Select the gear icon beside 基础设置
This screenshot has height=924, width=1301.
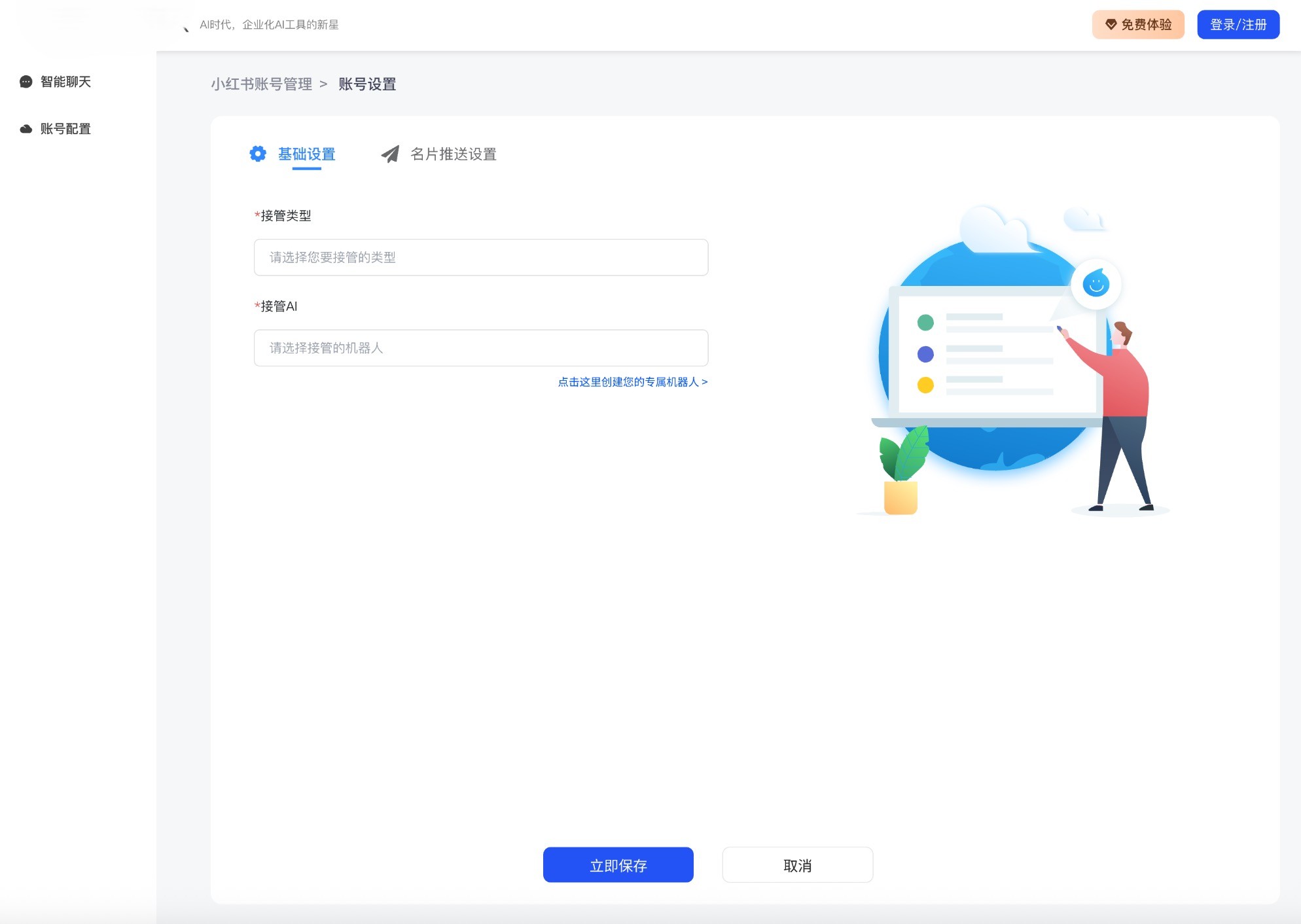pyautogui.click(x=258, y=154)
